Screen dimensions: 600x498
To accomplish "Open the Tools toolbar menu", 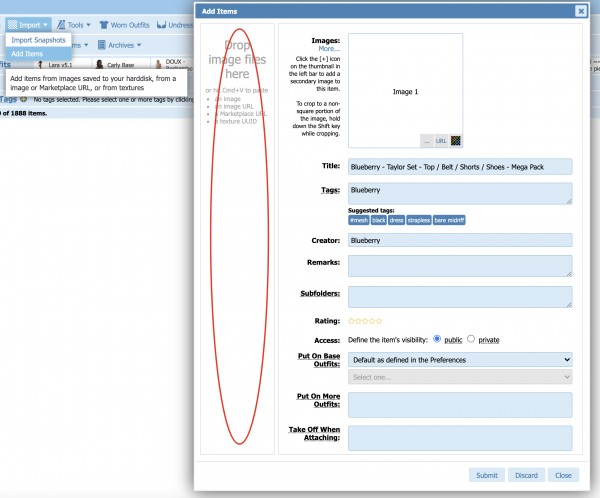I will coord(74,23).
